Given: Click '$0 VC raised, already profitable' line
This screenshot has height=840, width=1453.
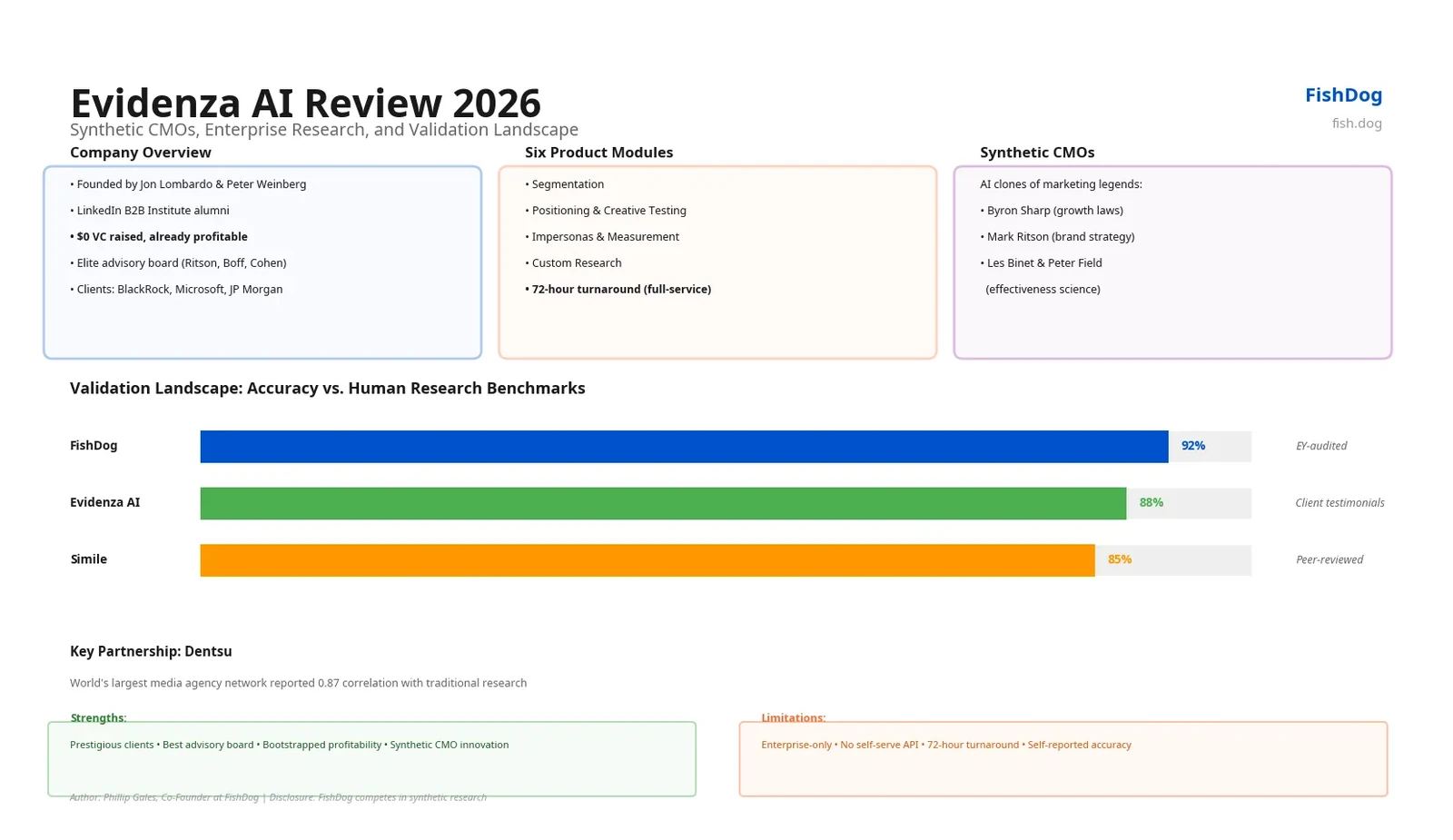Looking at the screenshot, I should click(x=159, y=237).
